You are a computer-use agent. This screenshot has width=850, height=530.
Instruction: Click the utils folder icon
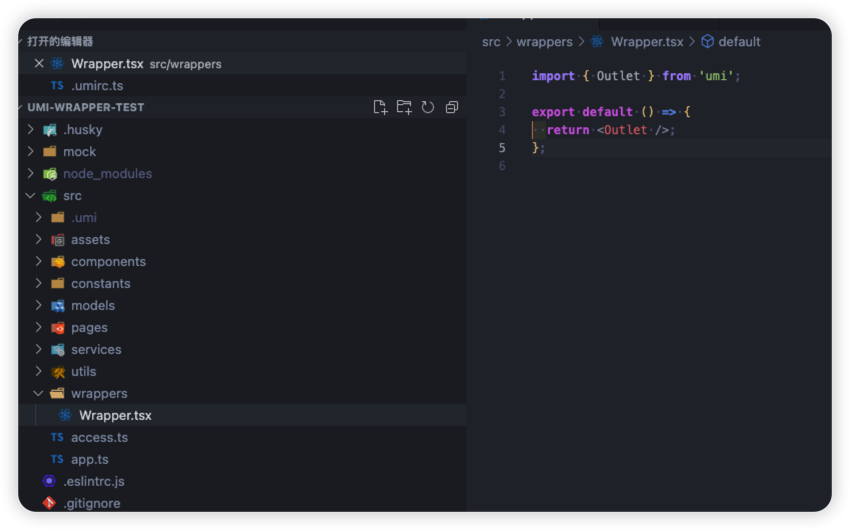coord(57,372)
